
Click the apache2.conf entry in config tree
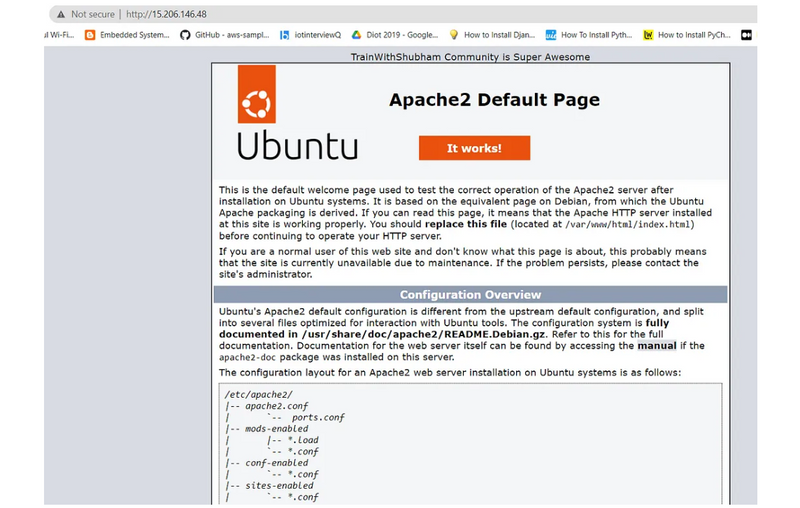point(260,405)
